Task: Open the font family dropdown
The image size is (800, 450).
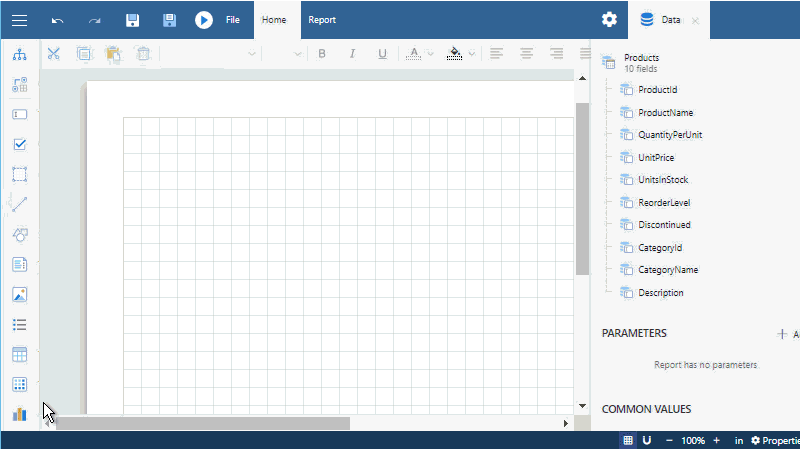Action: coord(252,54)
